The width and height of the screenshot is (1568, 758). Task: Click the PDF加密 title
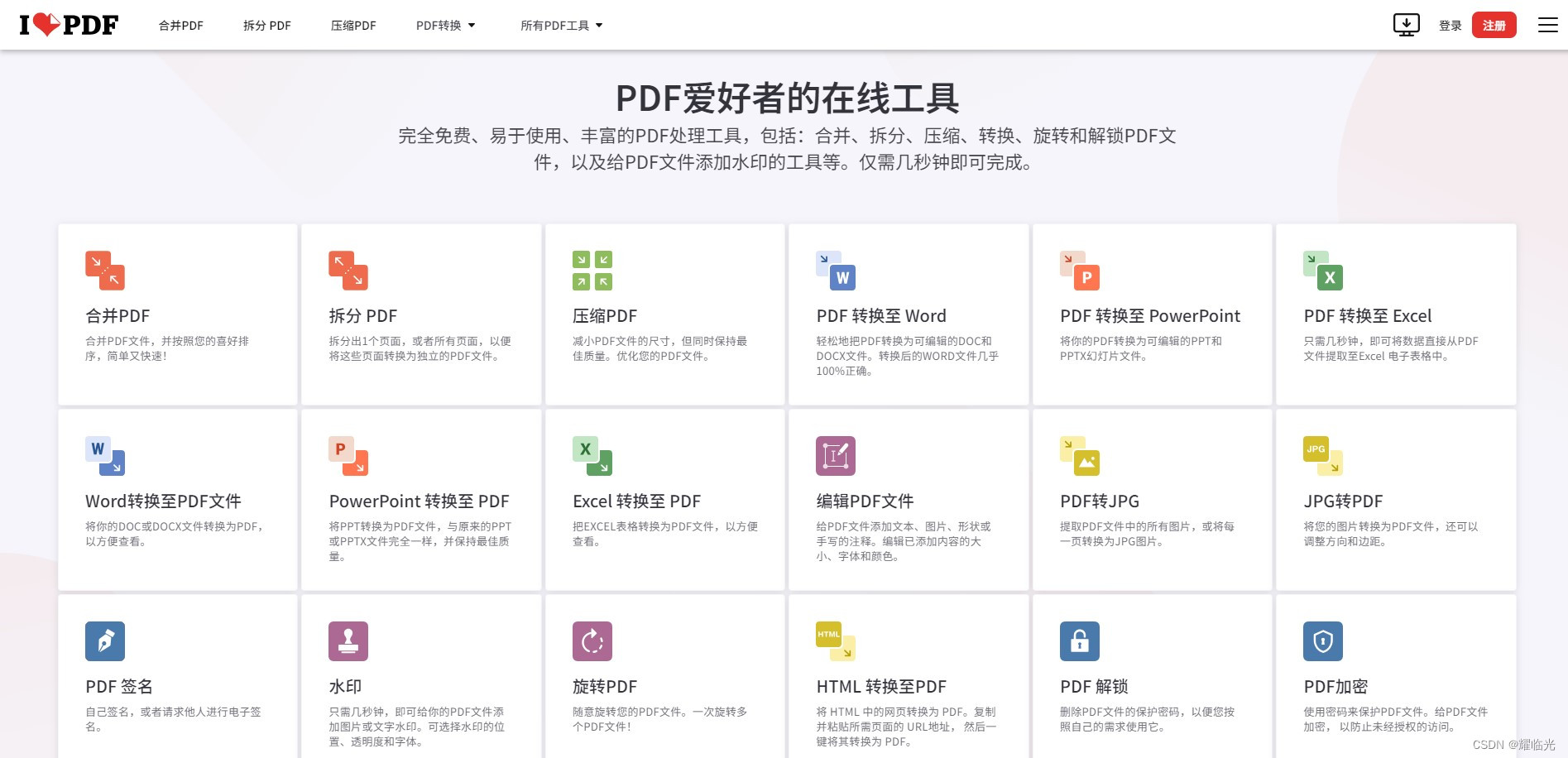click(1335, 687)
